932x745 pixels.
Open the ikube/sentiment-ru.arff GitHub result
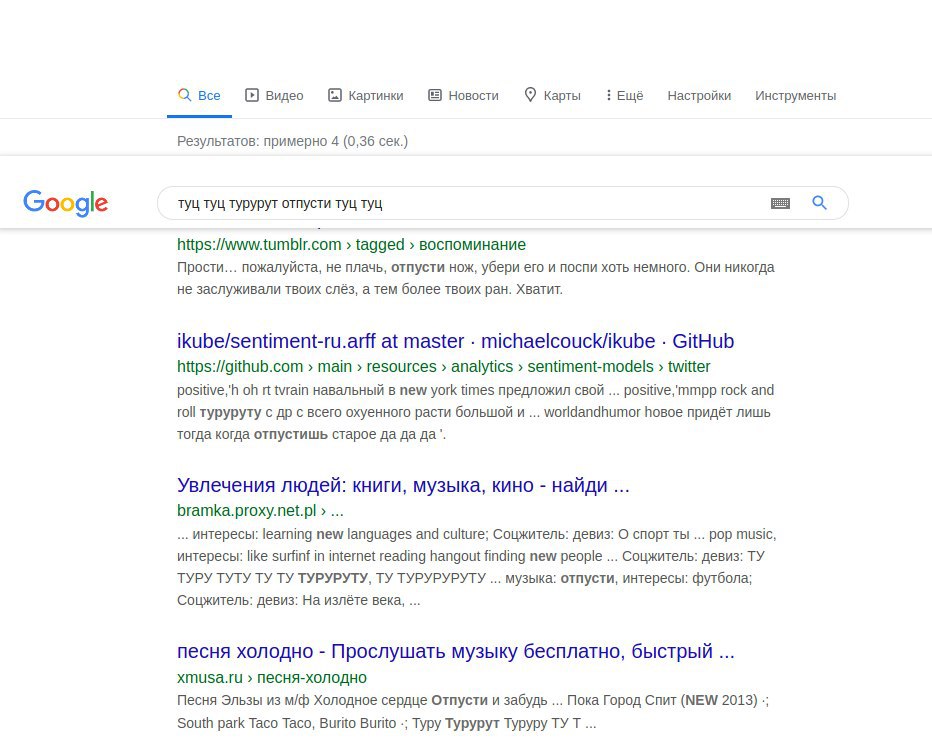[x=455, y=341]
